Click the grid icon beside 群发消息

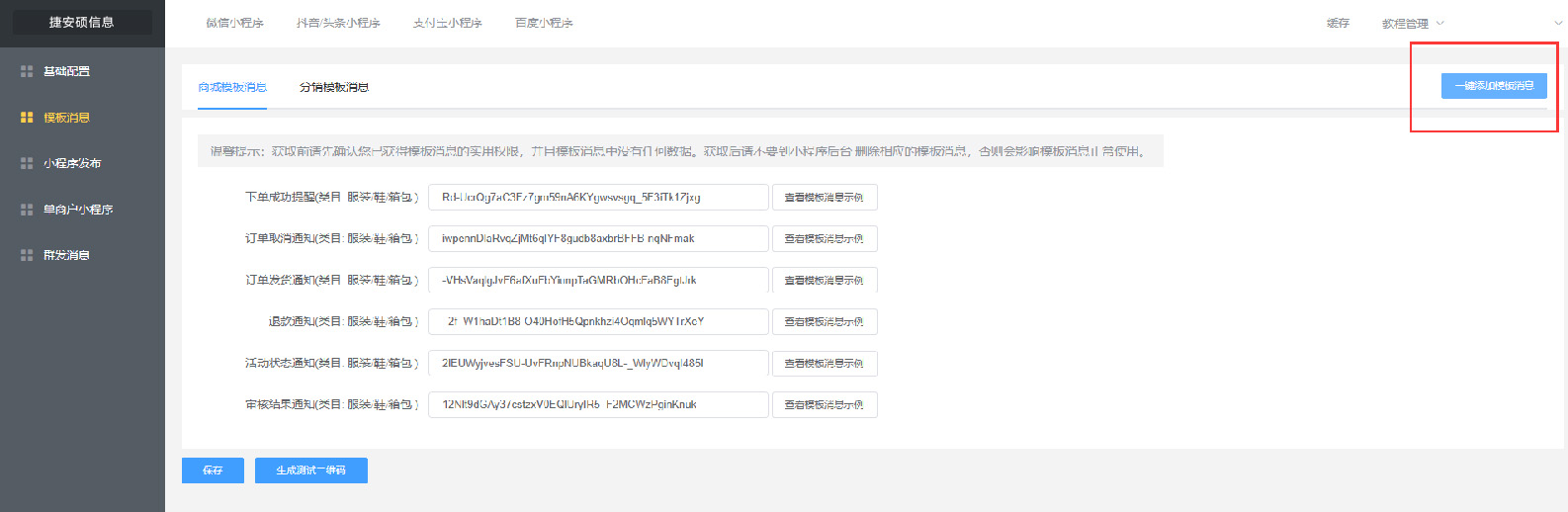point(27,255)
